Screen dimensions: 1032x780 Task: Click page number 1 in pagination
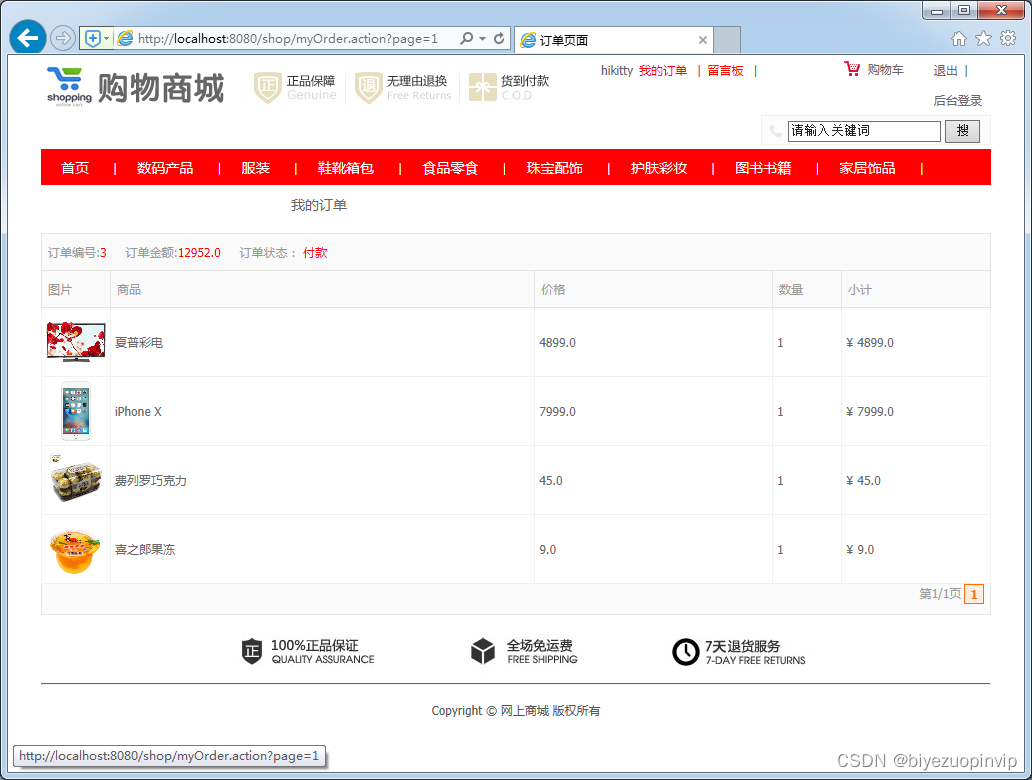click(x=974, y=594)
